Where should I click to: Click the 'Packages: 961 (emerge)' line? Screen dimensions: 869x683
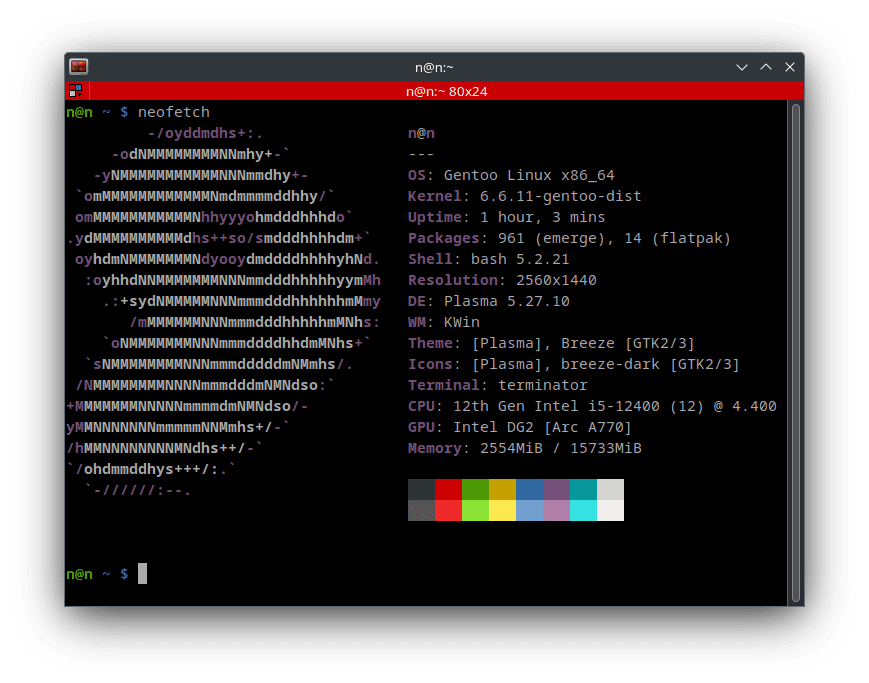tap(569, 238)
